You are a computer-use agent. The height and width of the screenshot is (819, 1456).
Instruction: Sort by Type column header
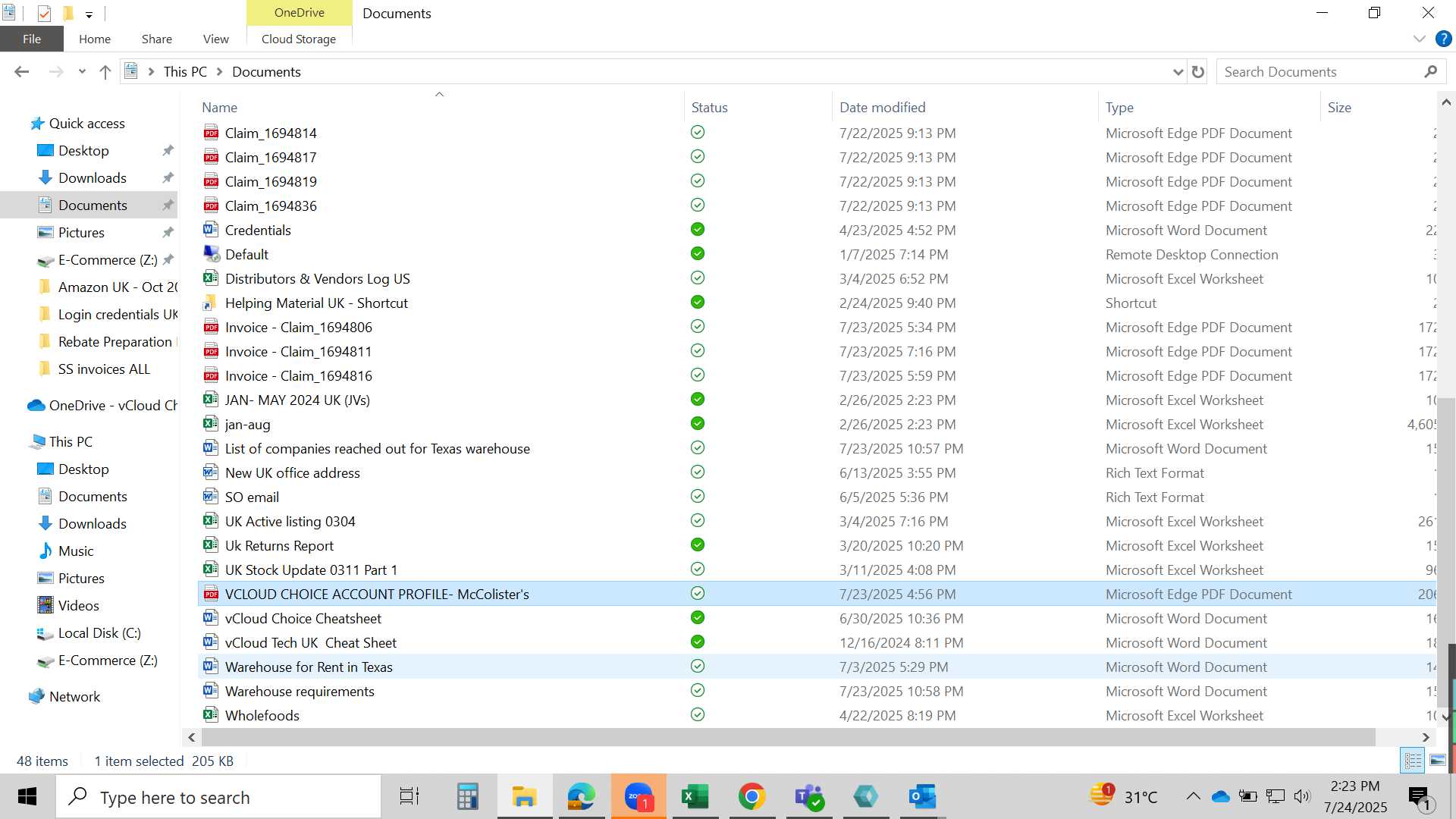1119,108
